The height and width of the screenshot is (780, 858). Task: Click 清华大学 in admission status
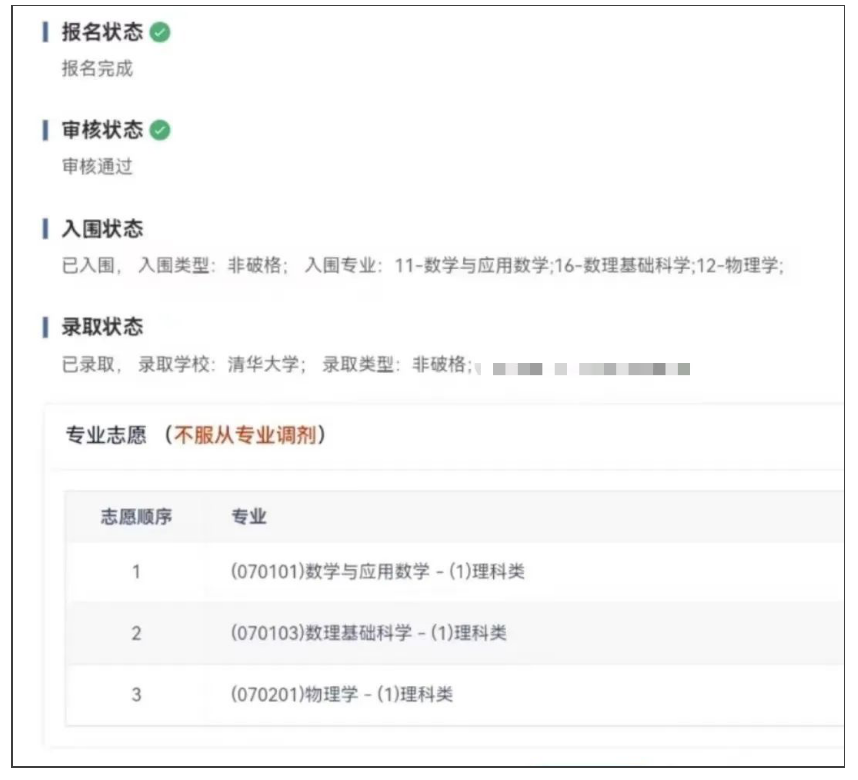263,364
